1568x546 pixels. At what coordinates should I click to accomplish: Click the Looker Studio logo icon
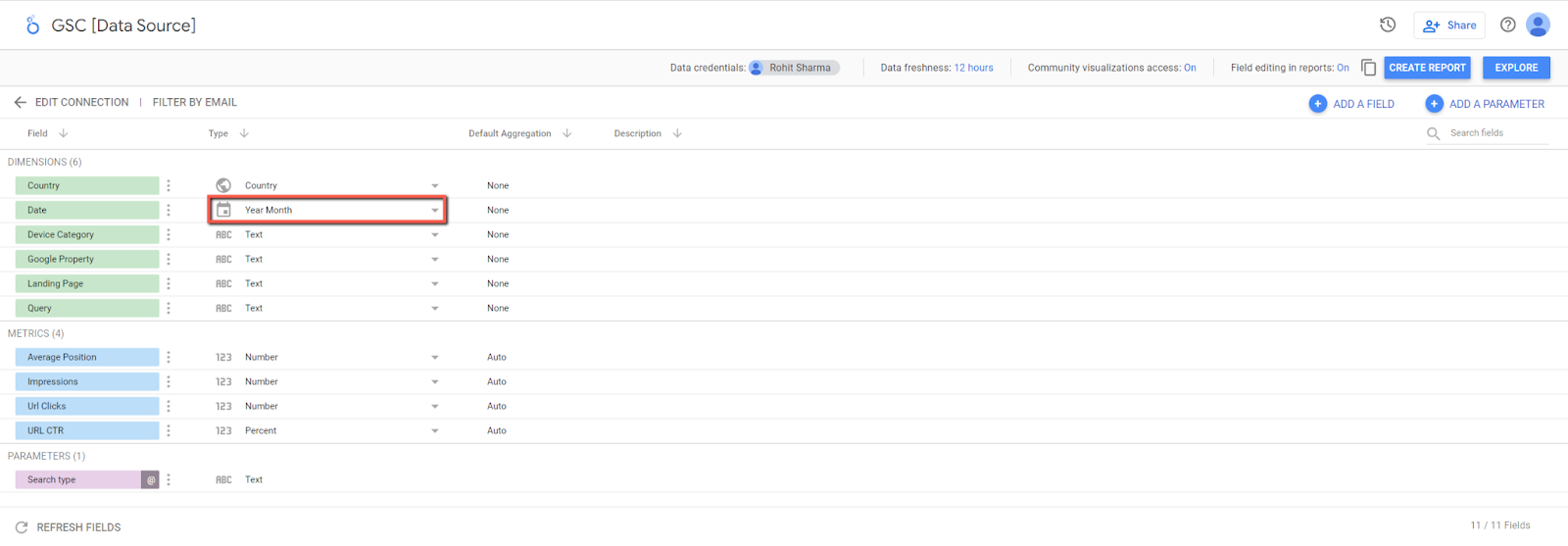[x=32, y=25]
